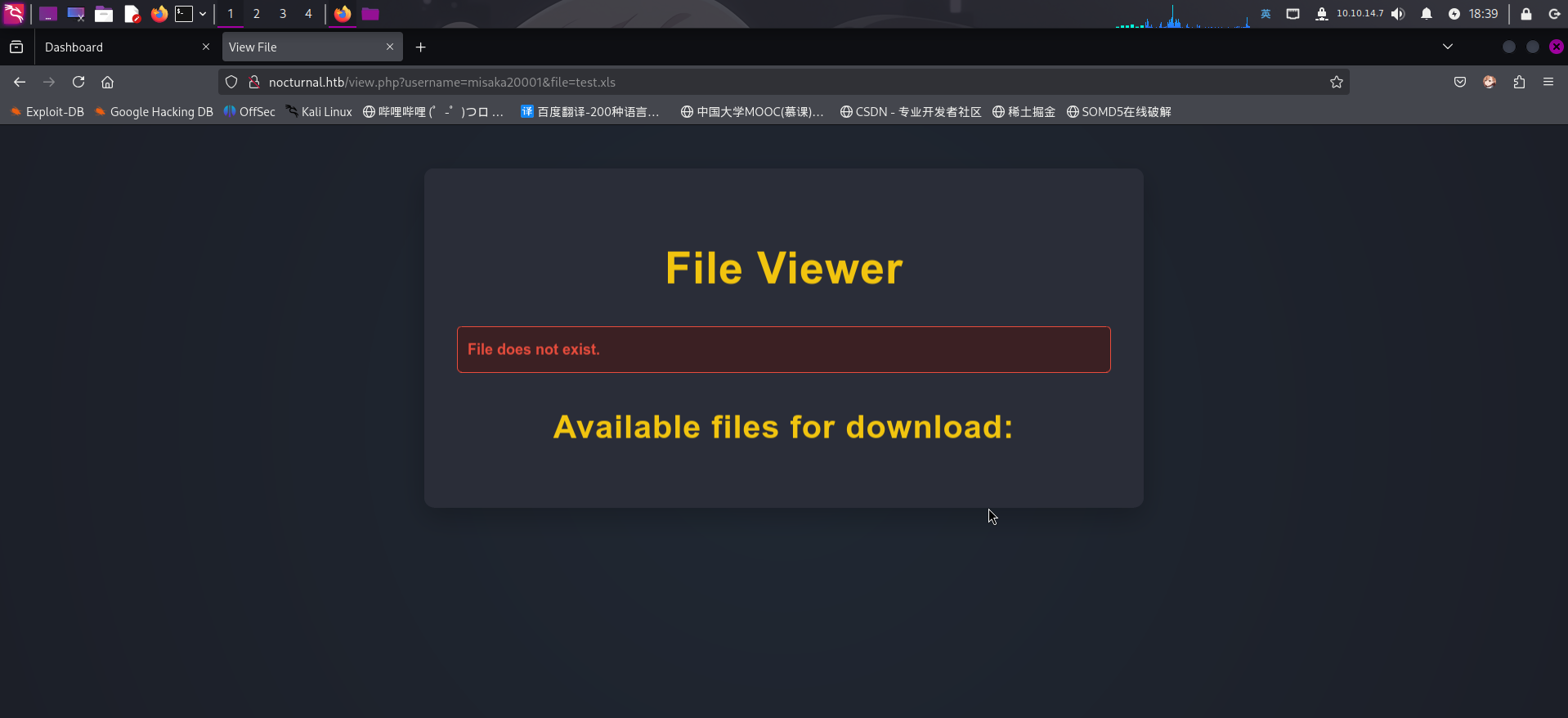This screenshot has width=1568, height=718.
Task: Open the Firefox account avatar icon
Action: 1490,82
